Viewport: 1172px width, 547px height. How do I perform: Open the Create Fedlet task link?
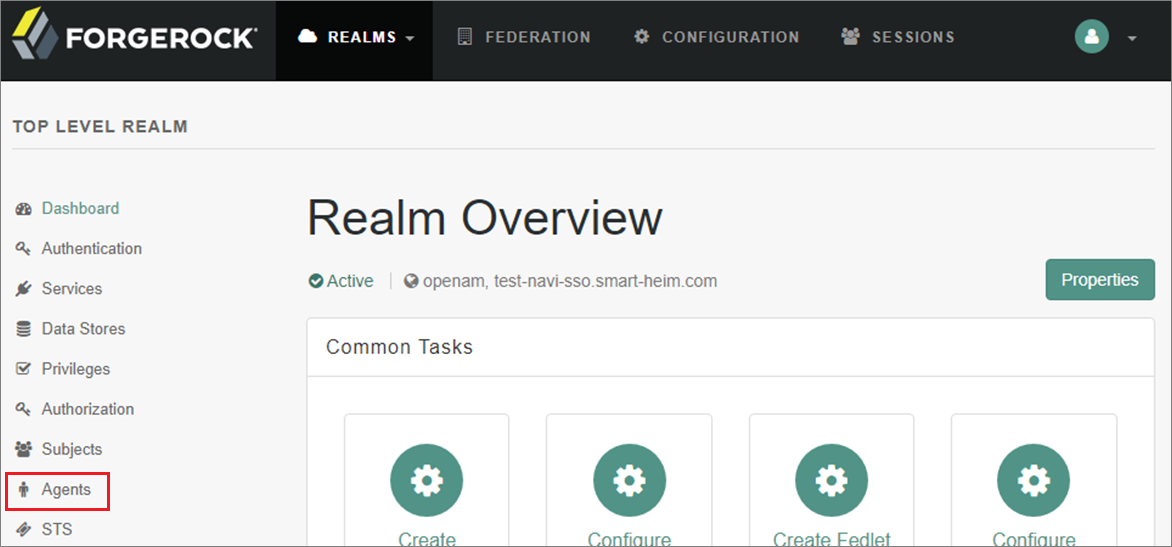(831, 539)
